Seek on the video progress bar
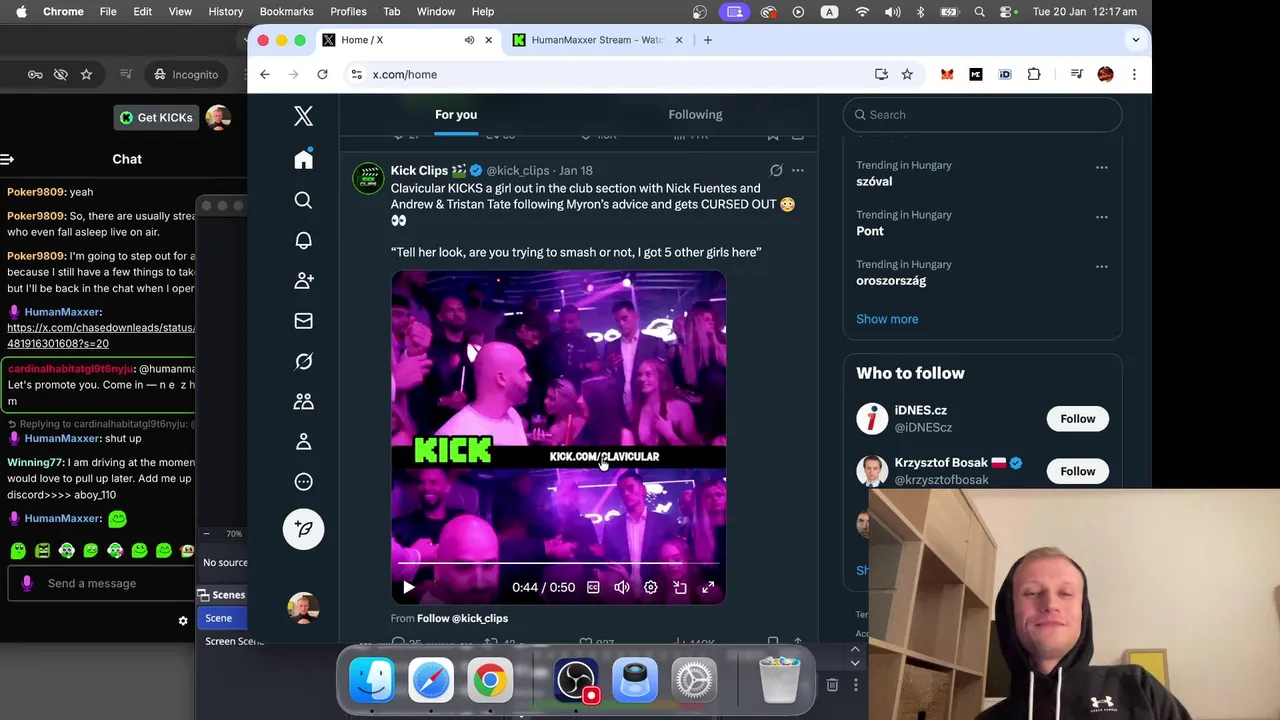This screenshot has height=720, width=1280. [558, 563]
